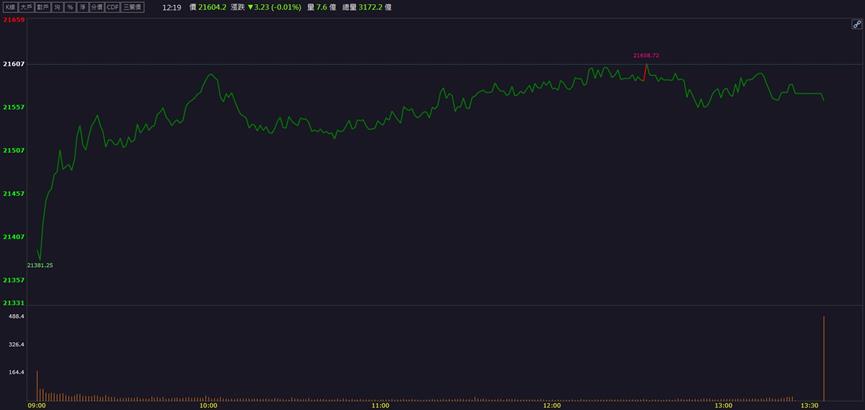
Task: Click the 09:00 time axis label
Action: [37, 406]
